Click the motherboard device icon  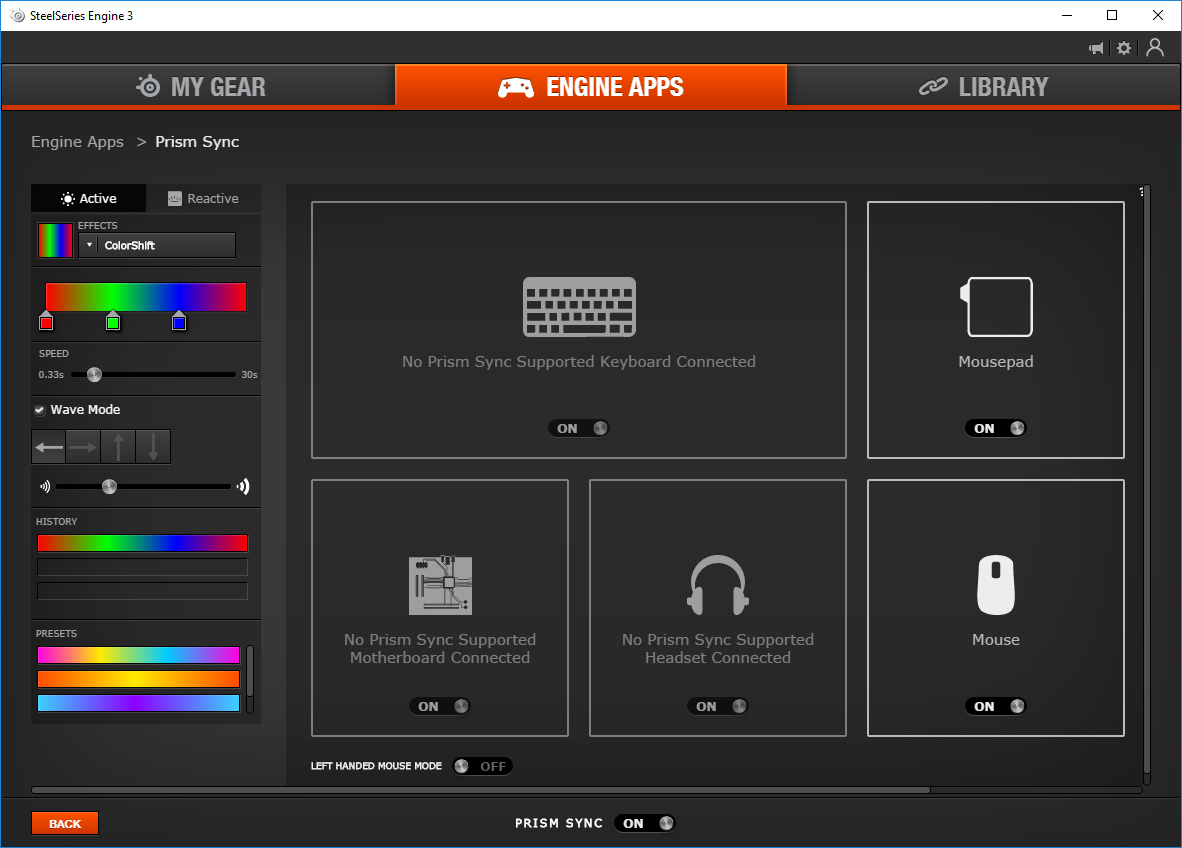point(440,586)
